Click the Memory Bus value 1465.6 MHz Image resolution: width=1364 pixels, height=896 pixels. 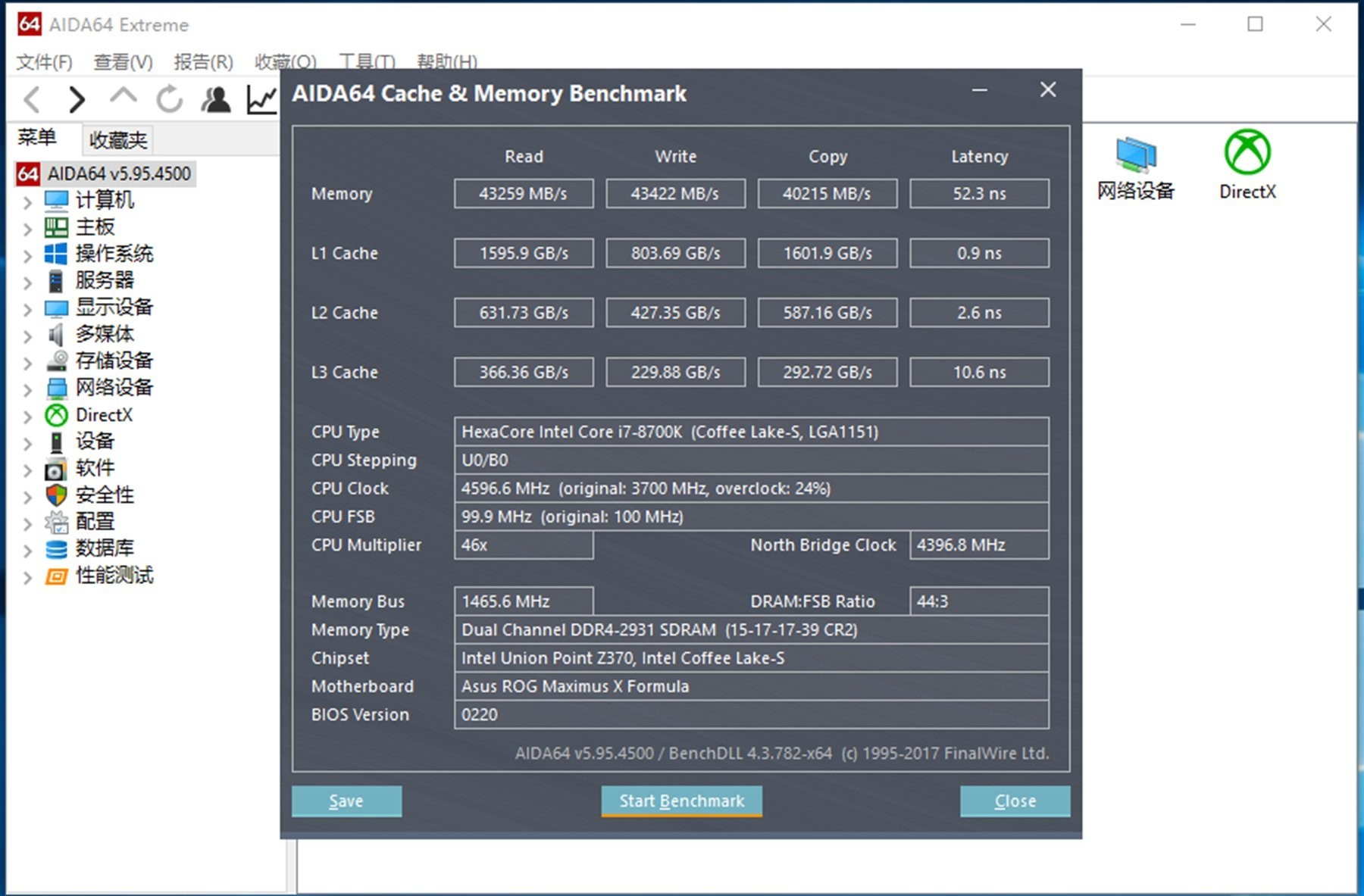524,601
